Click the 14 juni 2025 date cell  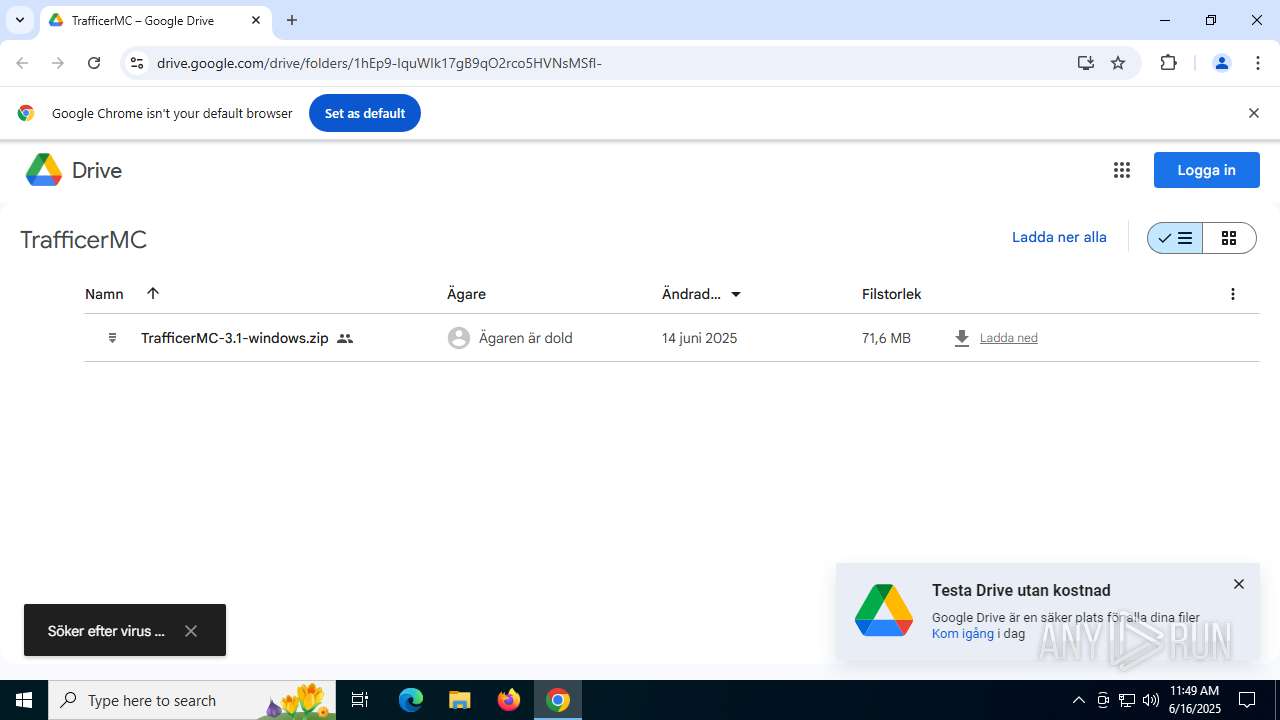[x=699, y=338]
